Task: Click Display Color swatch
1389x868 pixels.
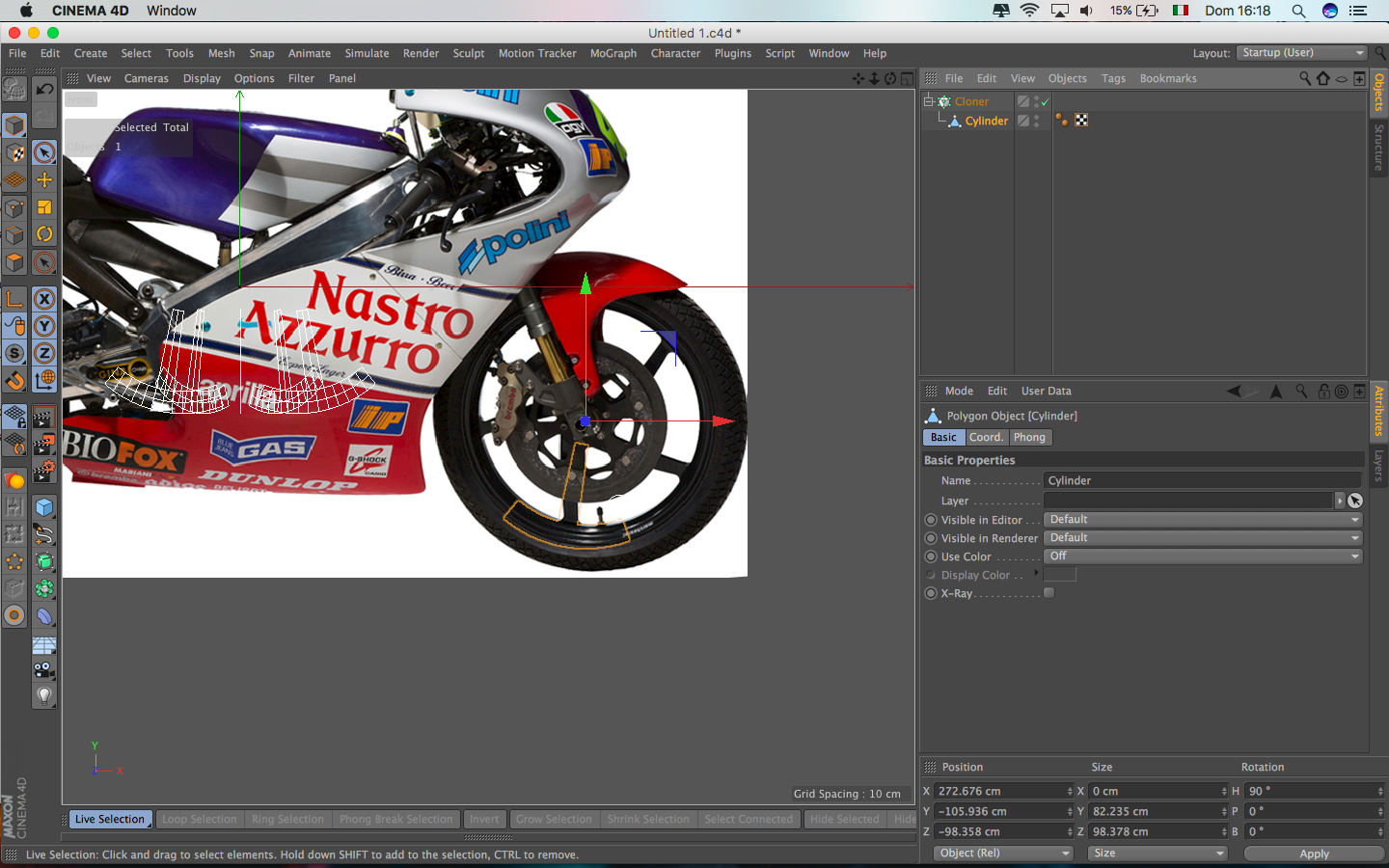Action: coord(1059,575)
